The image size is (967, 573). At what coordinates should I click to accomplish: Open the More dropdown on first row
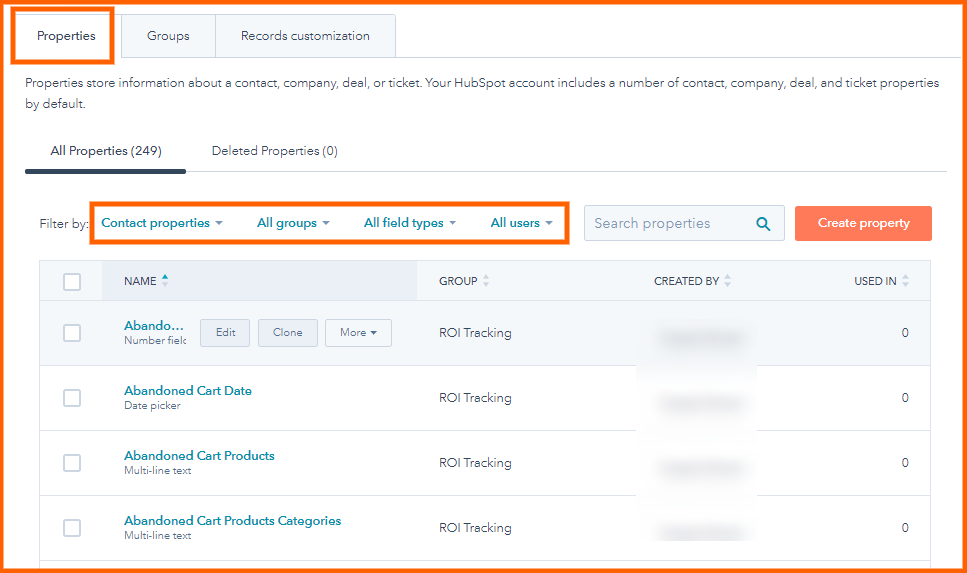click(x=358, y=333)
